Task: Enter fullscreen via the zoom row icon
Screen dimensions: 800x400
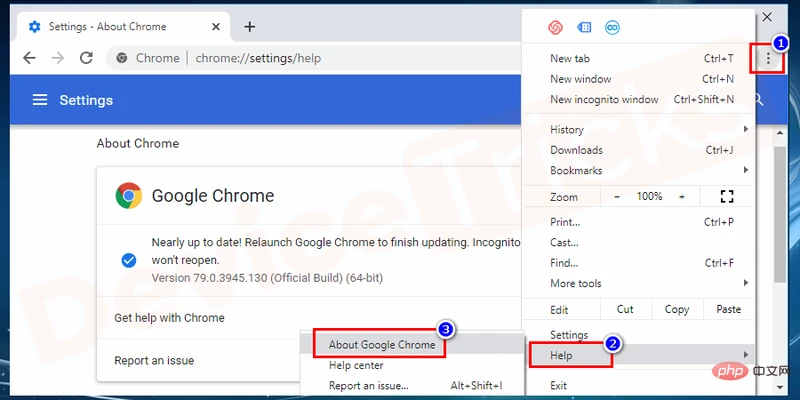Action: point(727,196)
